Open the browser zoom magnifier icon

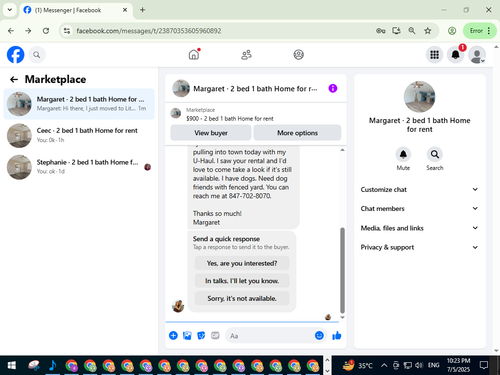click(x=412, y=31)
